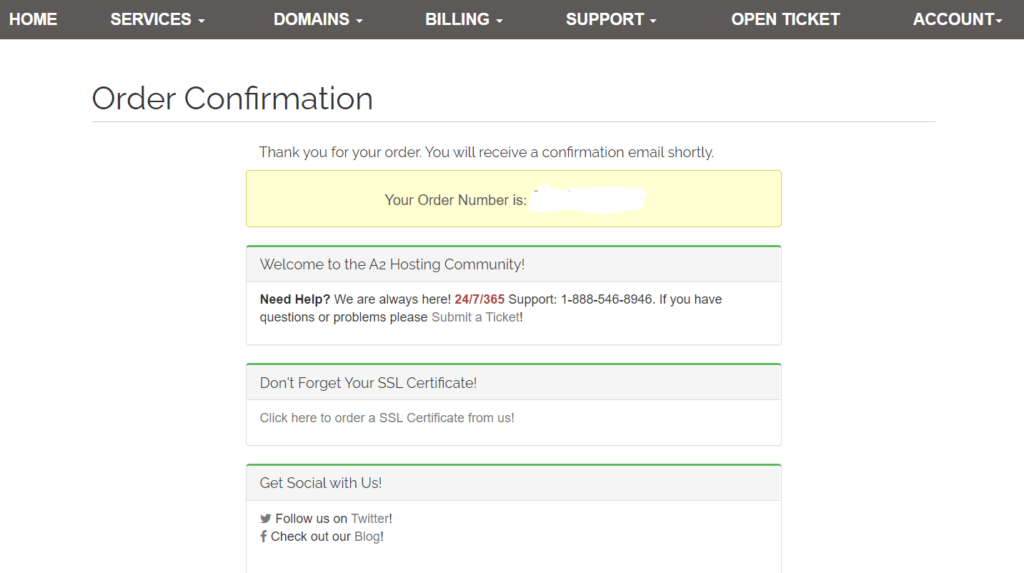Click the 24/7/365 red text
1024x573 pixels.
click(x=479, y=299)
